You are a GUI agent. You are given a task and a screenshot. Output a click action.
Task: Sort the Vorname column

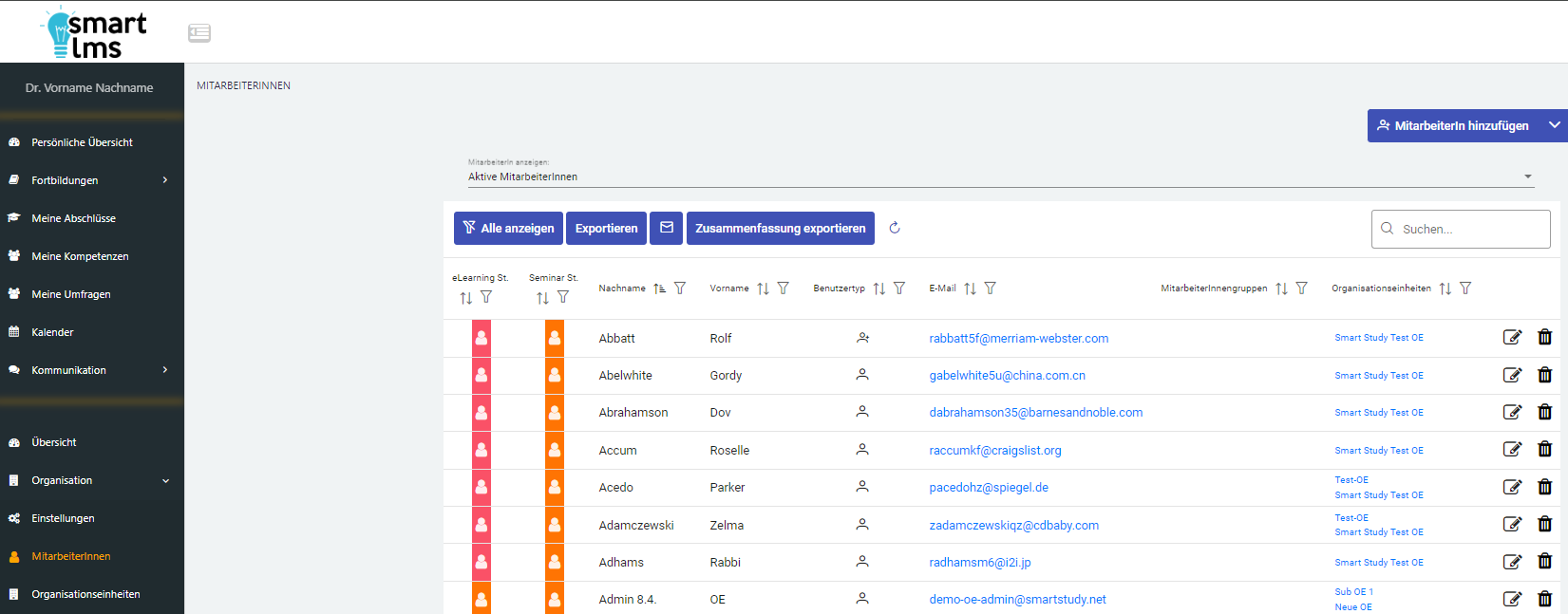tap(763, 288)
